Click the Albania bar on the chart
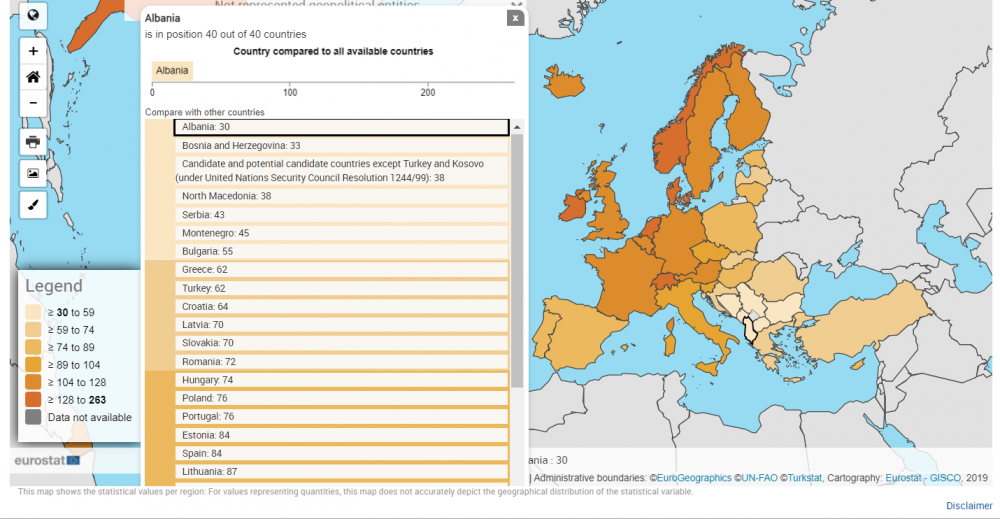Viewport: 1000px width, 519px height. tap(172, 71)
